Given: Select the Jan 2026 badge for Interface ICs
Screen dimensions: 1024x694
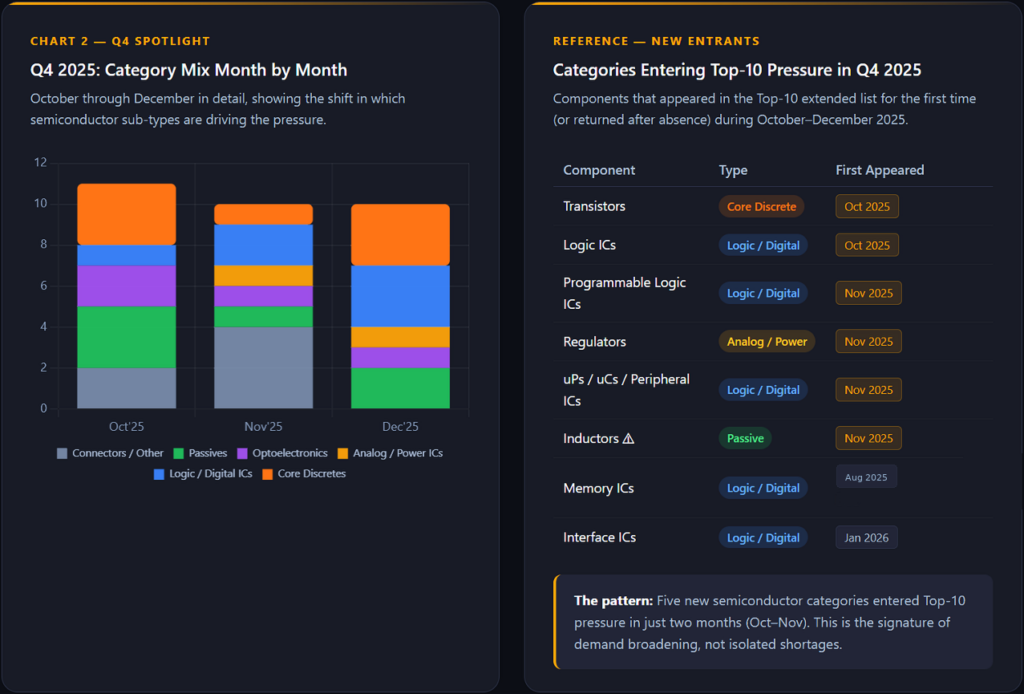Looking at the screenshot, I should (866, 538).
